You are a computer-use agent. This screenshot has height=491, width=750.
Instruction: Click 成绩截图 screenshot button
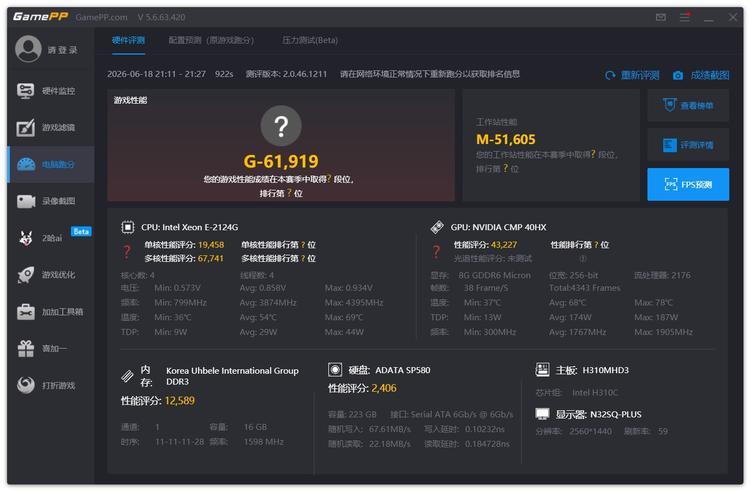tap(701, 75)
